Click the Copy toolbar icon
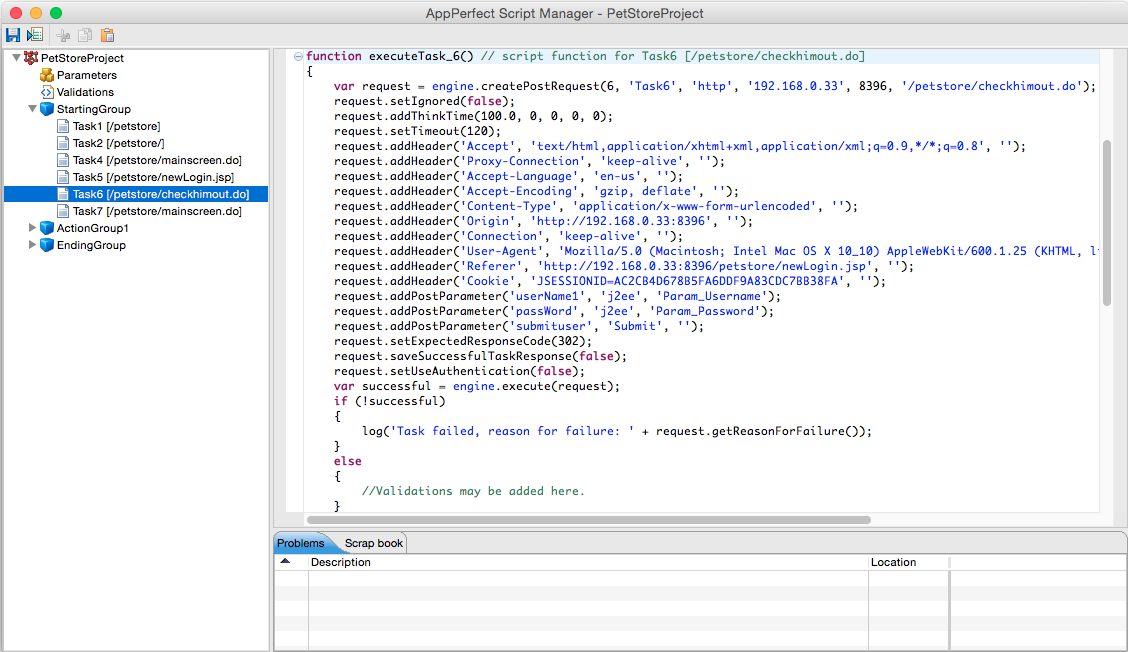 point(85,35)
